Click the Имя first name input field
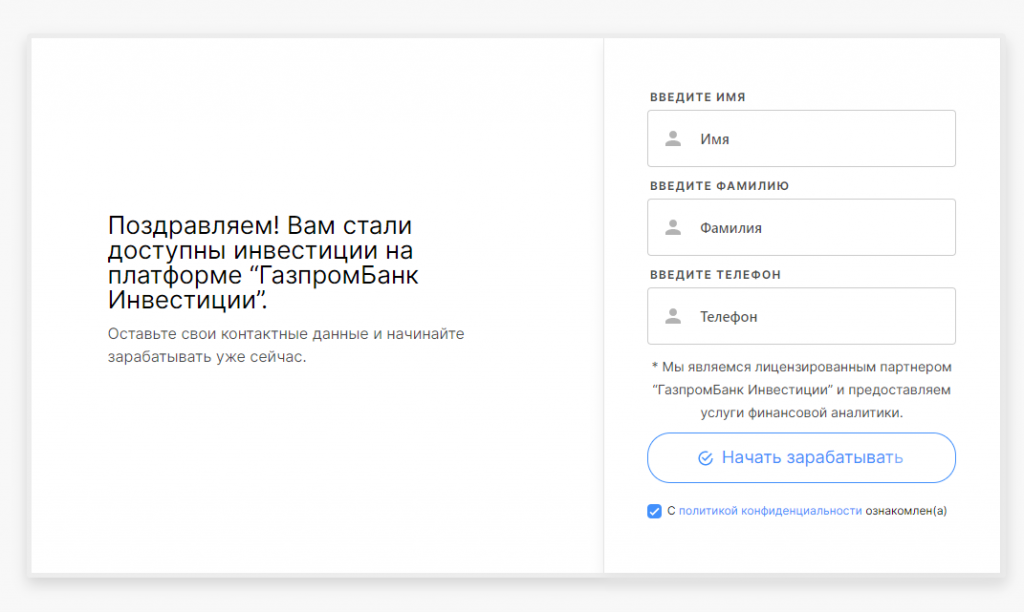The height and width of the screenshot is (612, 1024). (801, 138)
